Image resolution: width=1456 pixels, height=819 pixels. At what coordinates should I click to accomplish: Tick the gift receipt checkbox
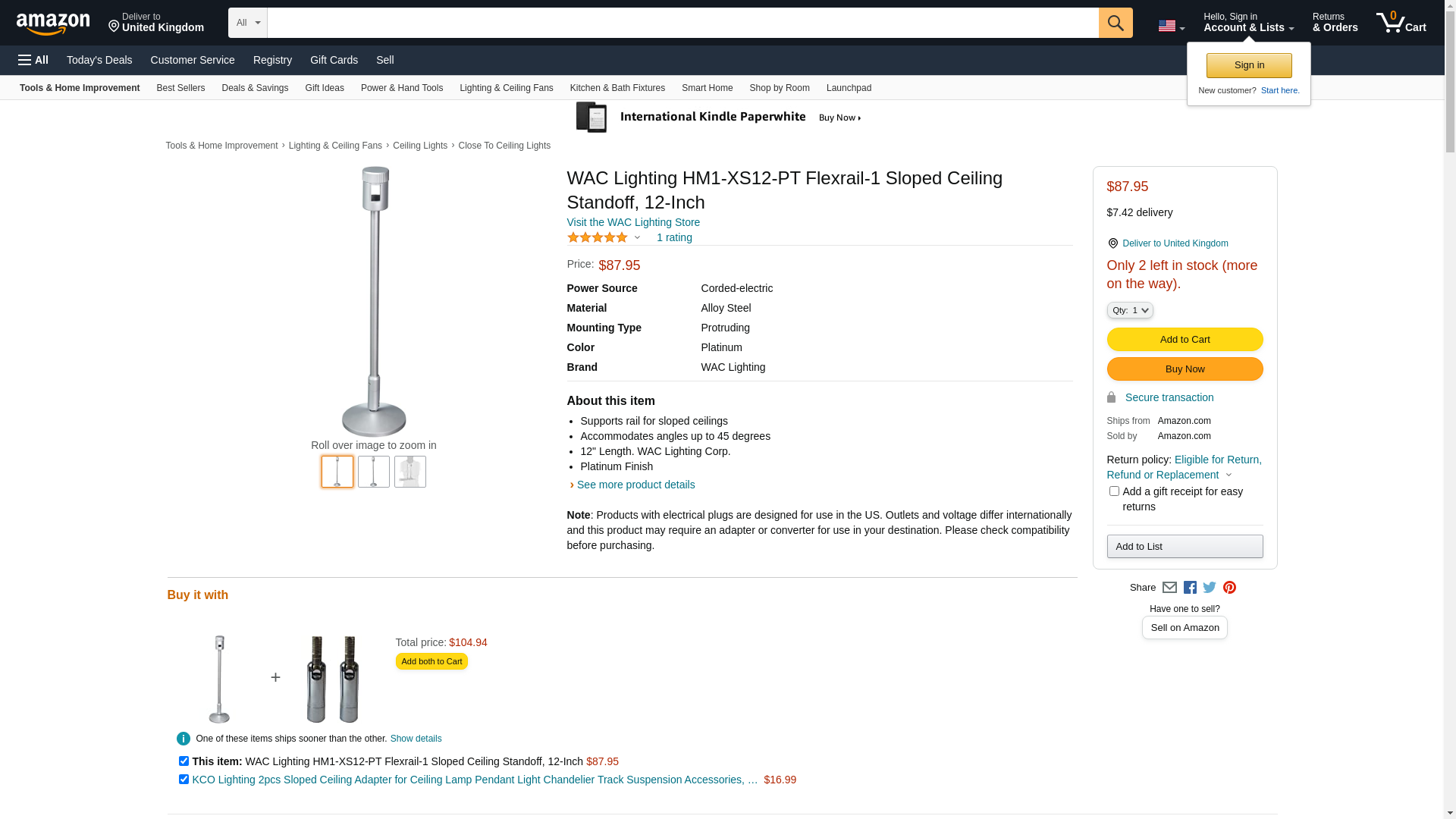(1114, 491)
